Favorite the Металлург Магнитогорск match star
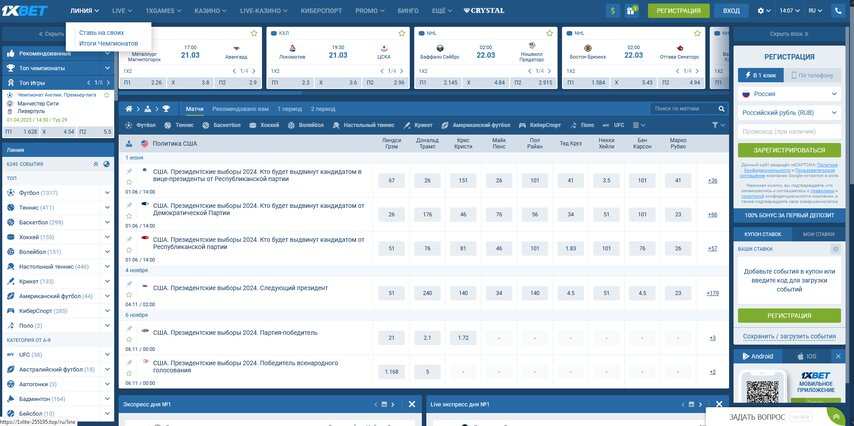The height and width of the screenshot is (426, 854). point(254,33)
